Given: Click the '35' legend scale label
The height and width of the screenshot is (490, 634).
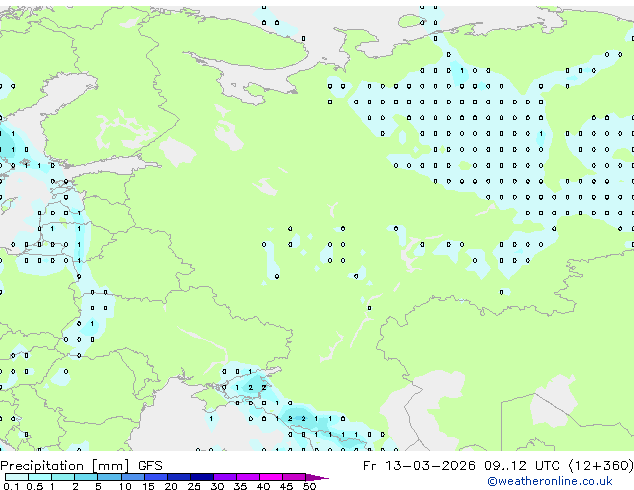Looking at the screenshot, I should pyautogui.click(x=241, y=486).
